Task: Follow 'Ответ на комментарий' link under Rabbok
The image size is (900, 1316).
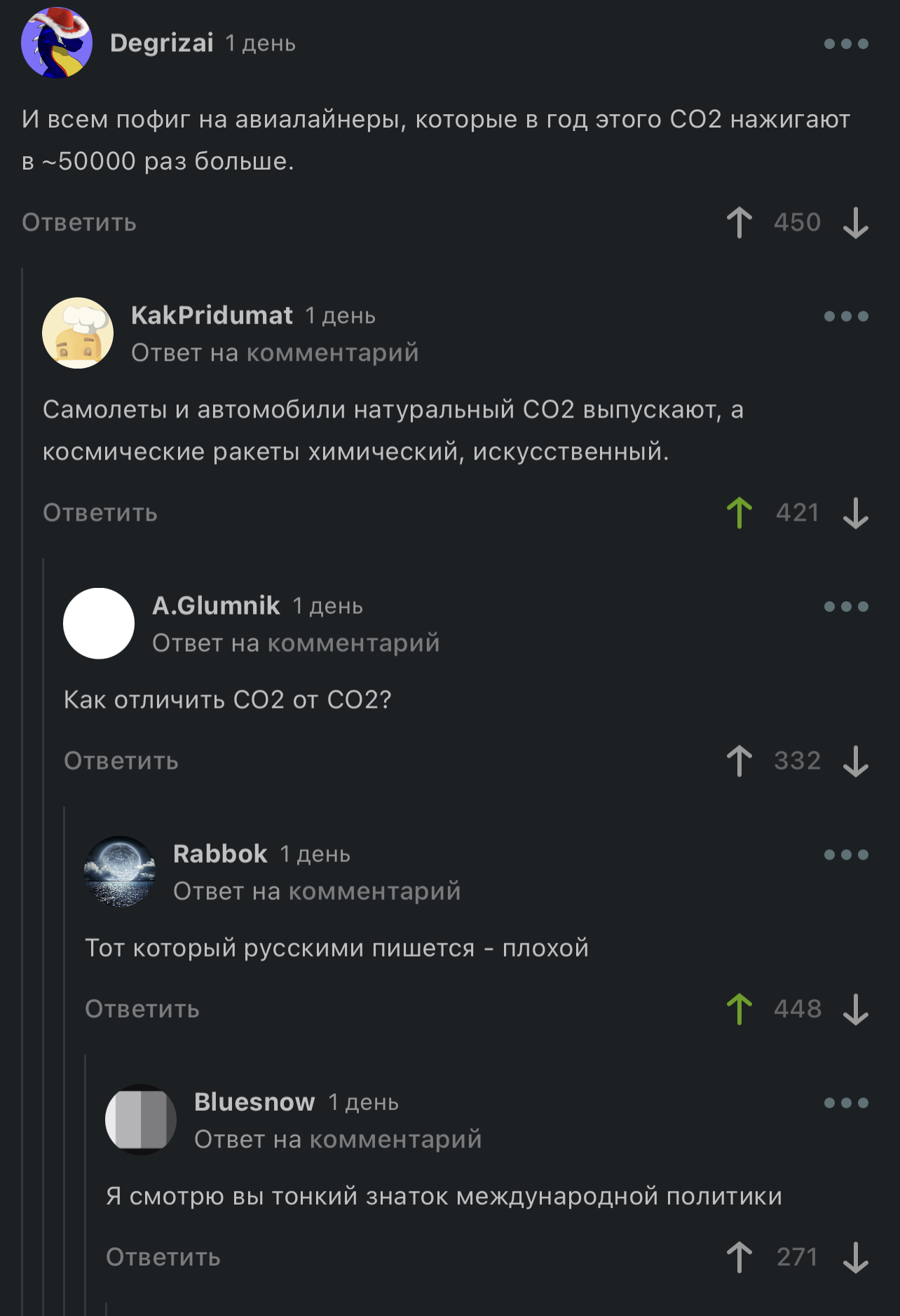Action: (317, 891)
